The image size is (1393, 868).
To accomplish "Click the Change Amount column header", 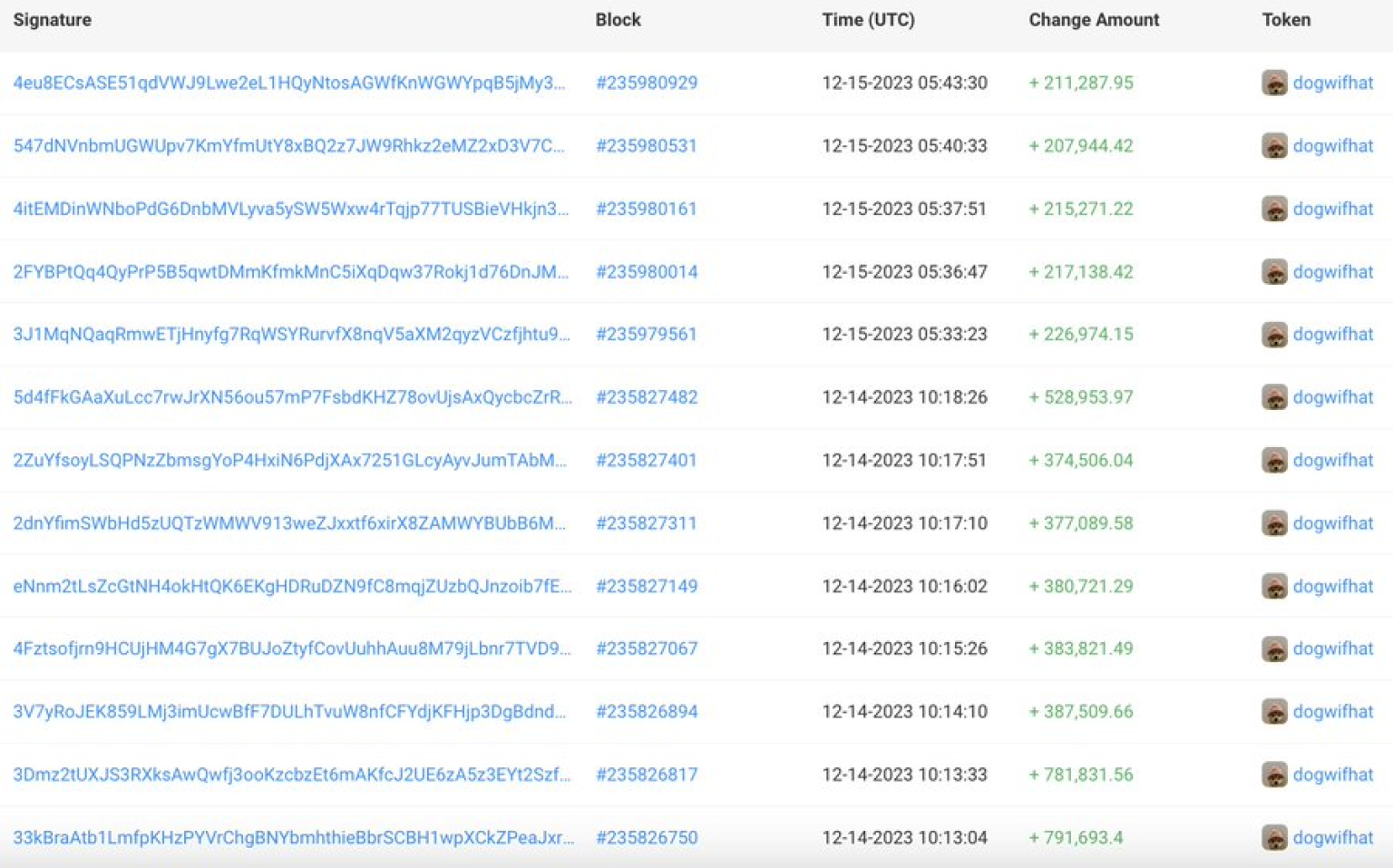I will pyautogui.click(x=1093, y=19).
